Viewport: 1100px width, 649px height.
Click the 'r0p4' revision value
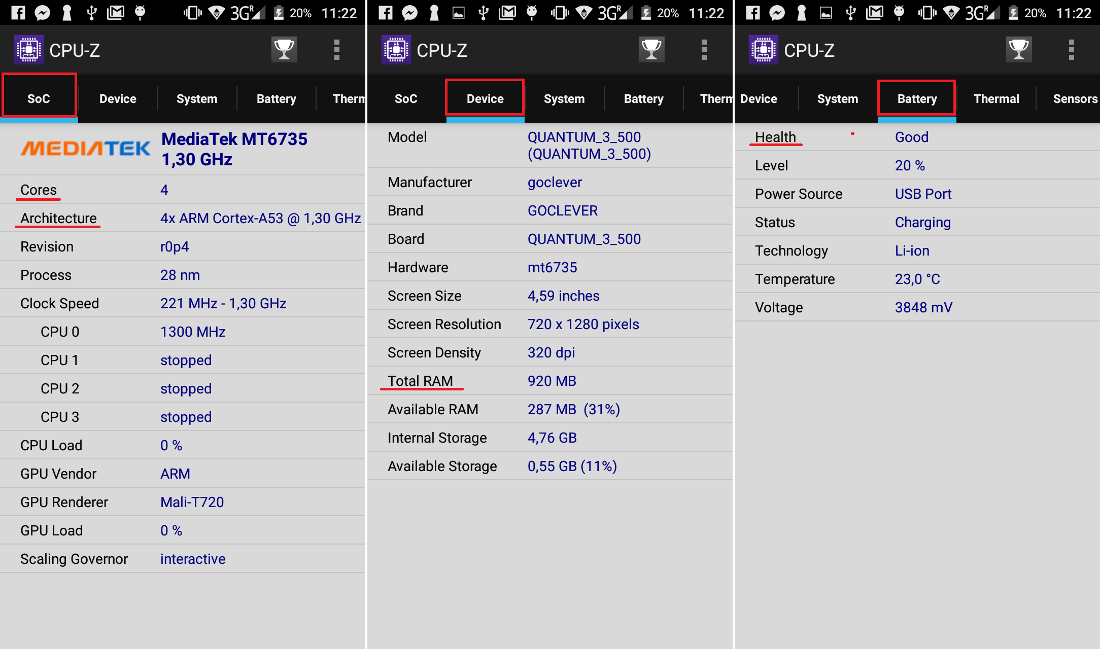[x=175, y=246]
